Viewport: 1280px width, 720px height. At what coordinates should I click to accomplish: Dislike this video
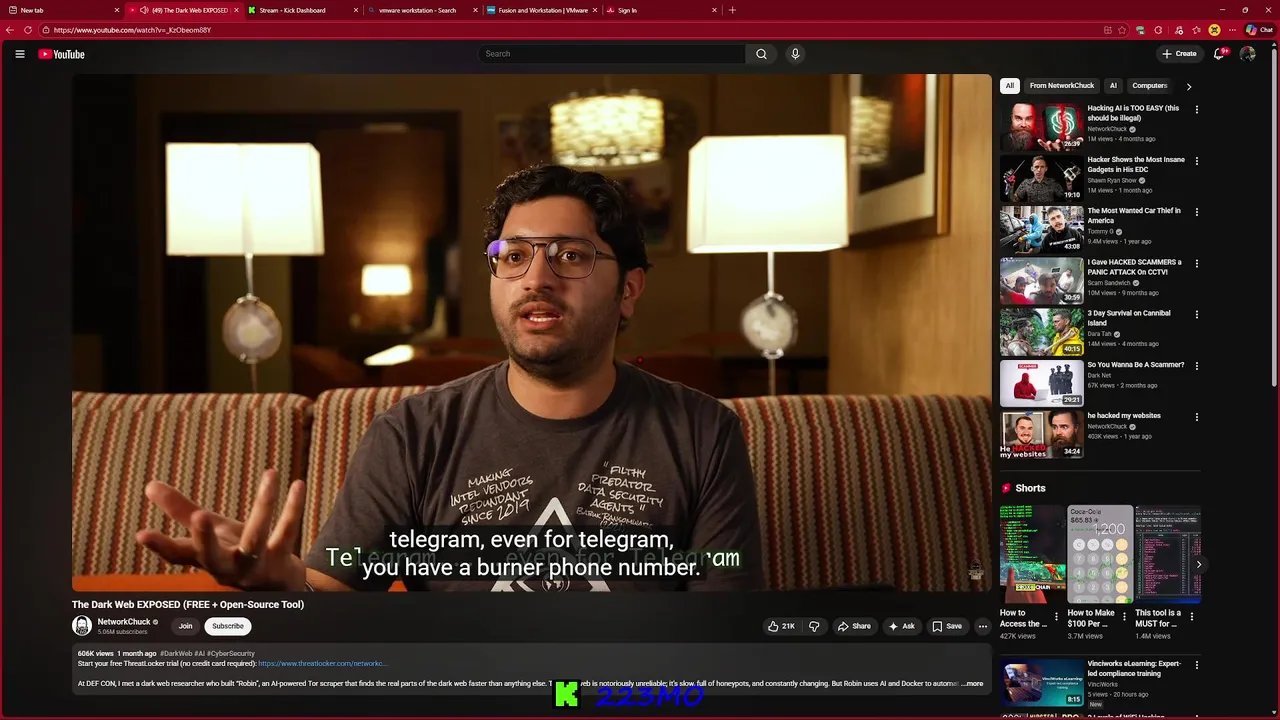point(814,626)
